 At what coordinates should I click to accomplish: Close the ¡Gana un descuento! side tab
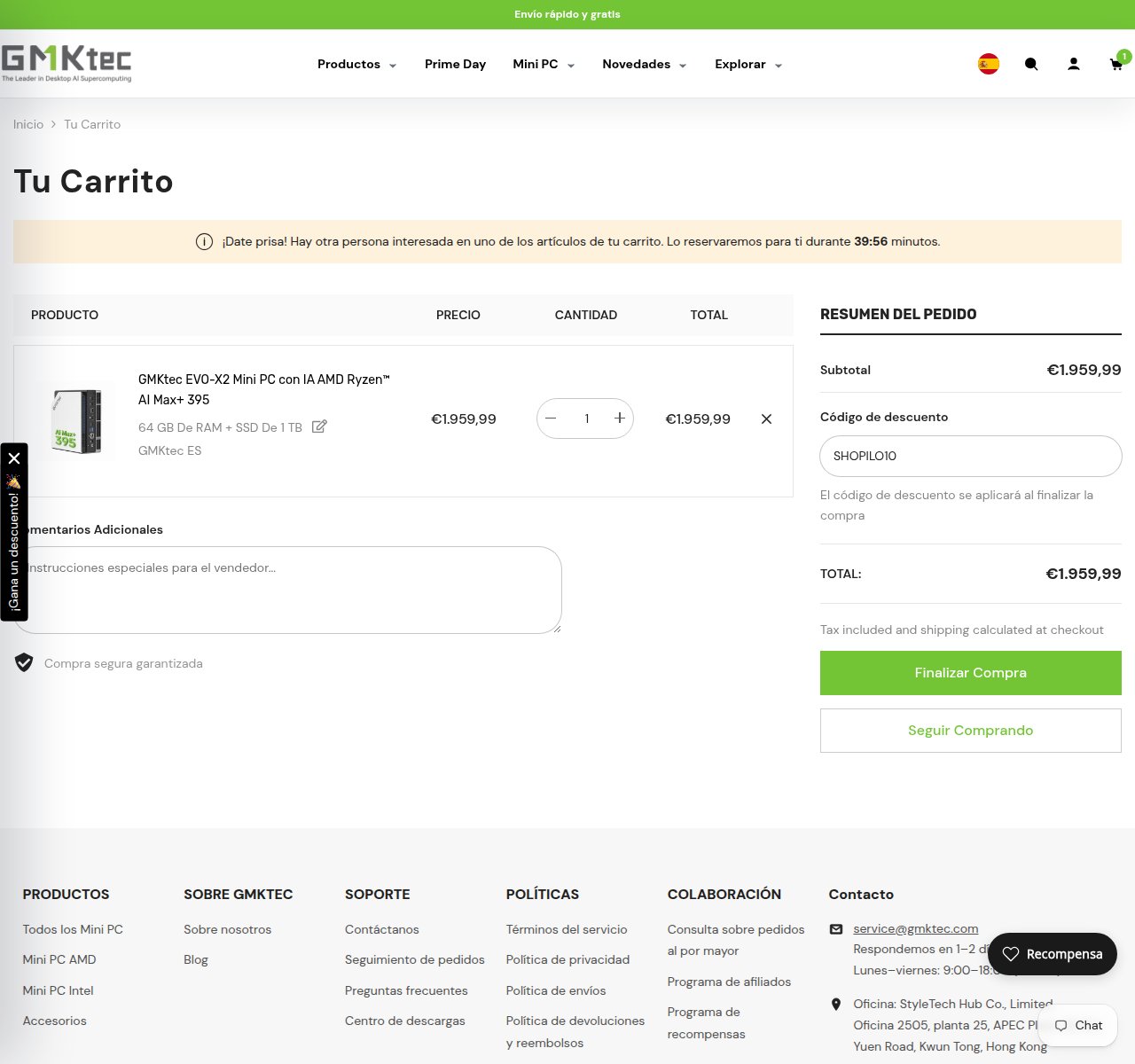[14, 458]
